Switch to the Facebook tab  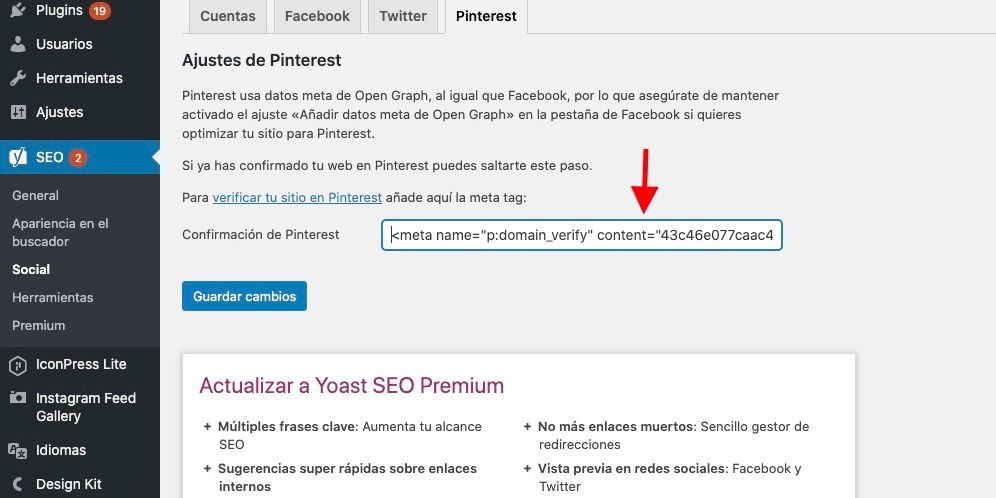317,17
